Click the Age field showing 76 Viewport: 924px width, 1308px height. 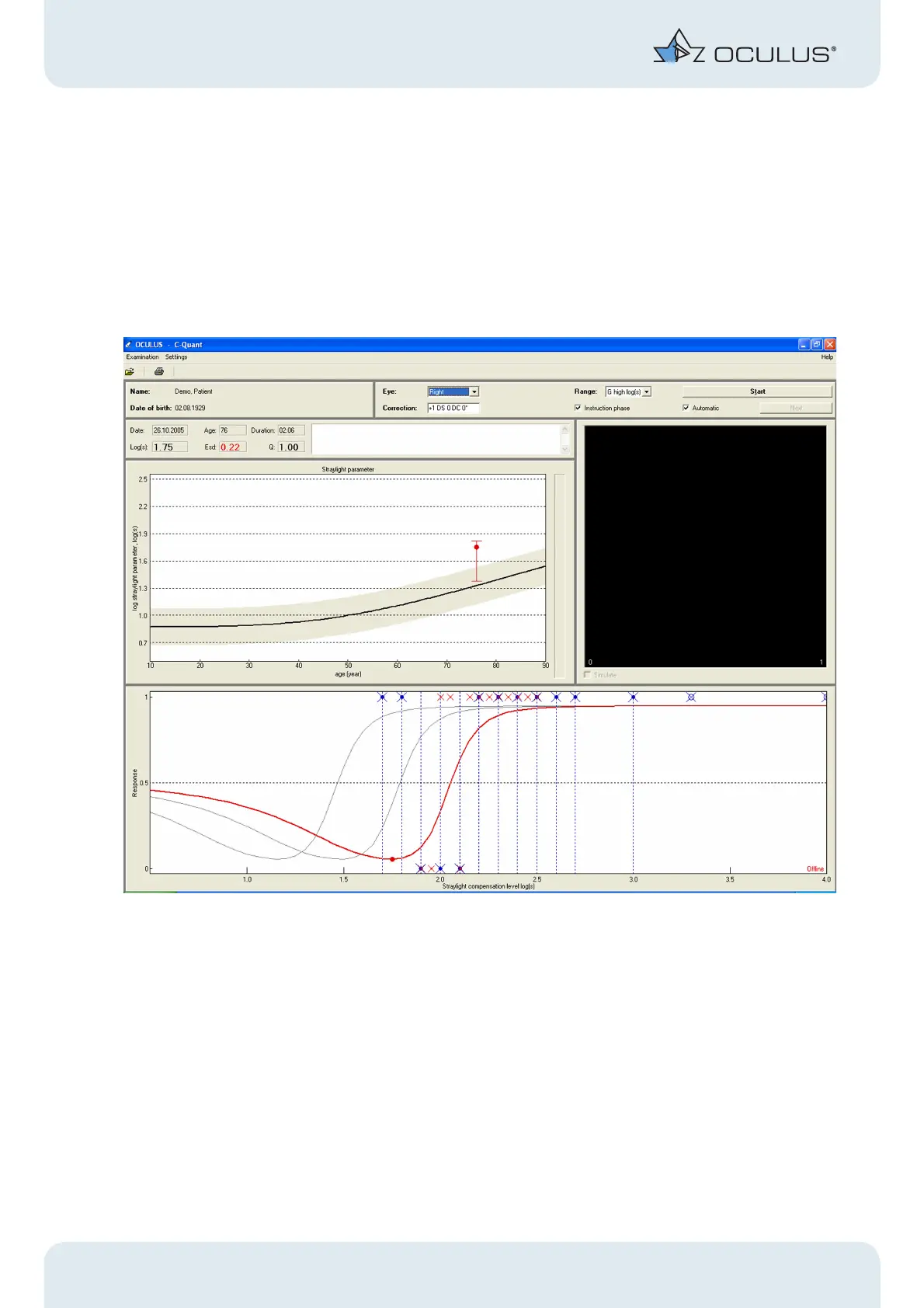click(232, 430)
